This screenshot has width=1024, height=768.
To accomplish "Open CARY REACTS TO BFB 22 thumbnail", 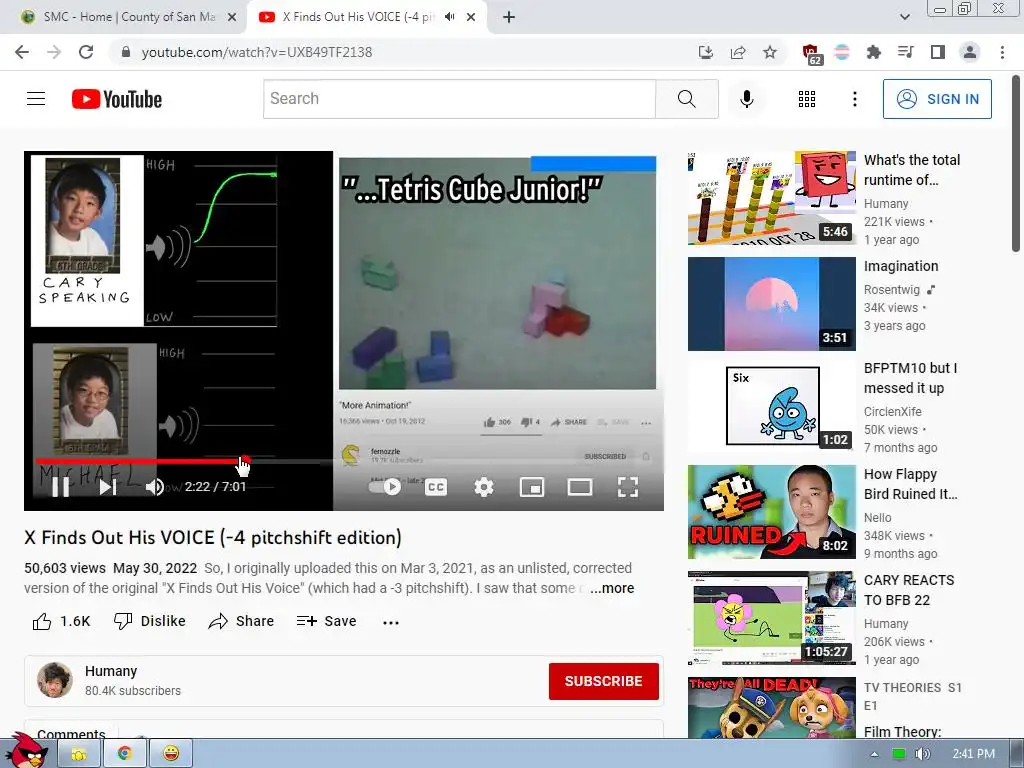I will click(771, 618).
